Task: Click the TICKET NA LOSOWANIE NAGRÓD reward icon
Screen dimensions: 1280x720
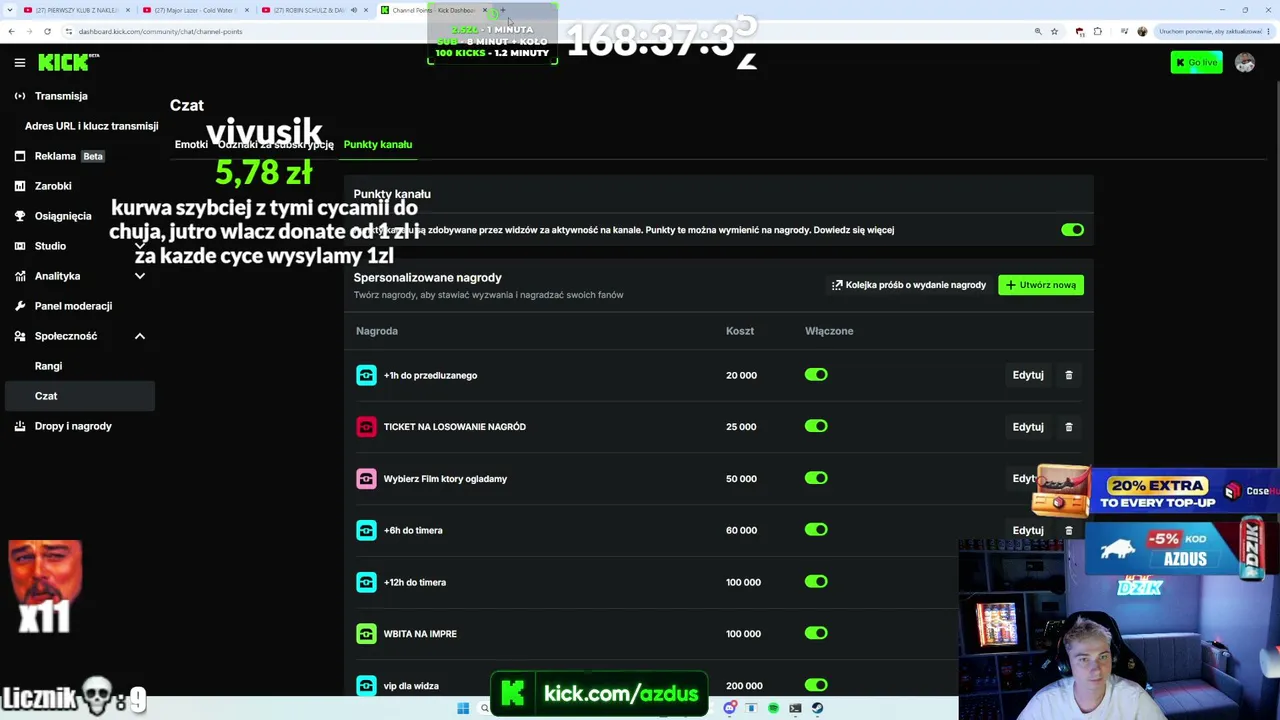Action: coord(366,427)
